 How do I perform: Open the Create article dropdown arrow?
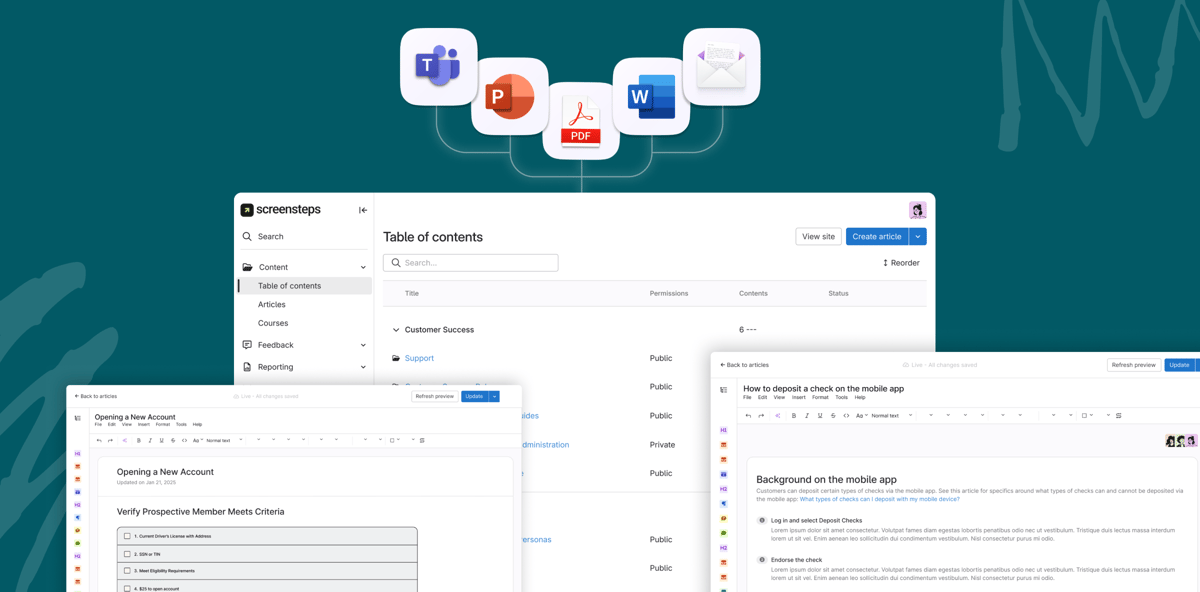(918, 237)
